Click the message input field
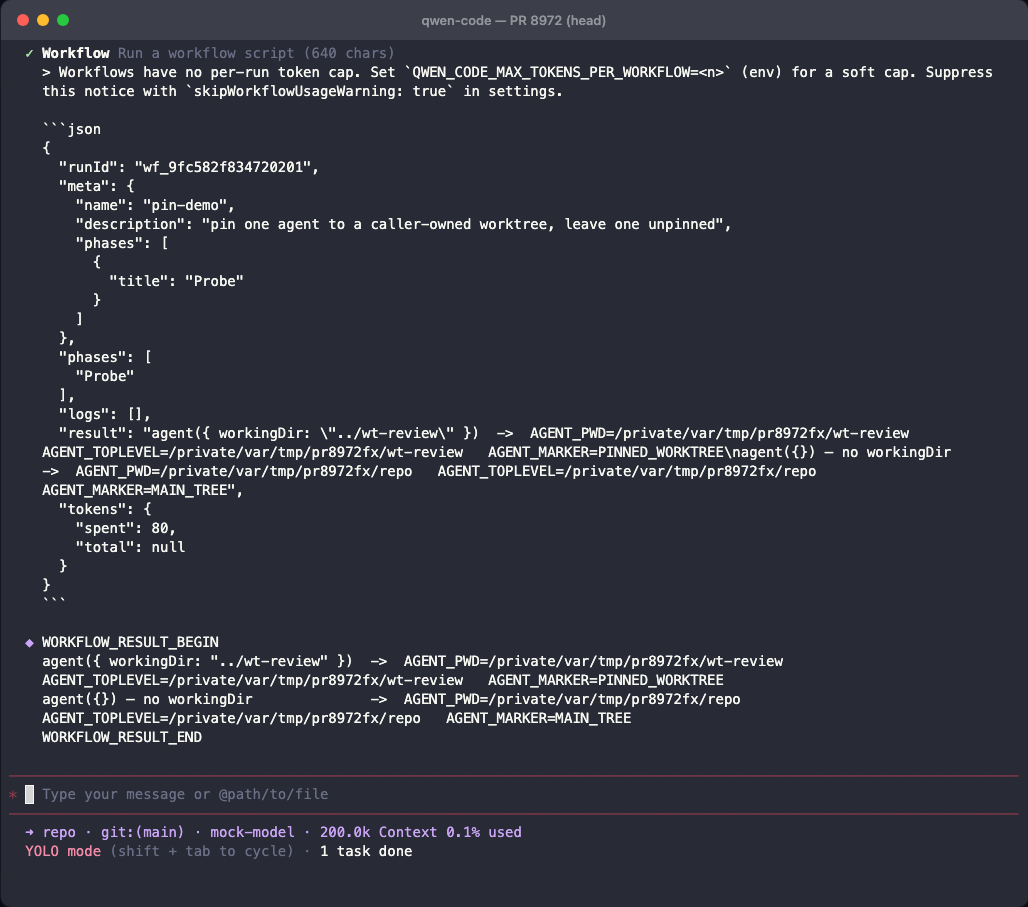This screenshot has height=907, width=1028. (513, 794)
